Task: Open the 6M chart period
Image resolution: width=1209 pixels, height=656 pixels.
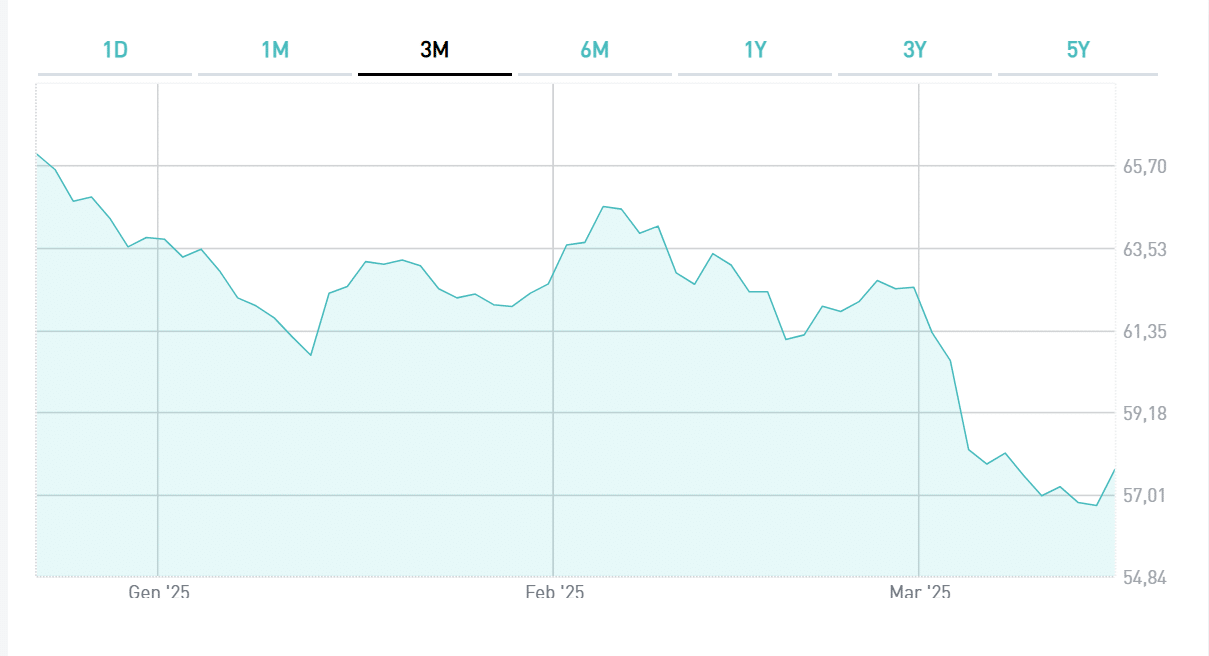Action: 595,50
